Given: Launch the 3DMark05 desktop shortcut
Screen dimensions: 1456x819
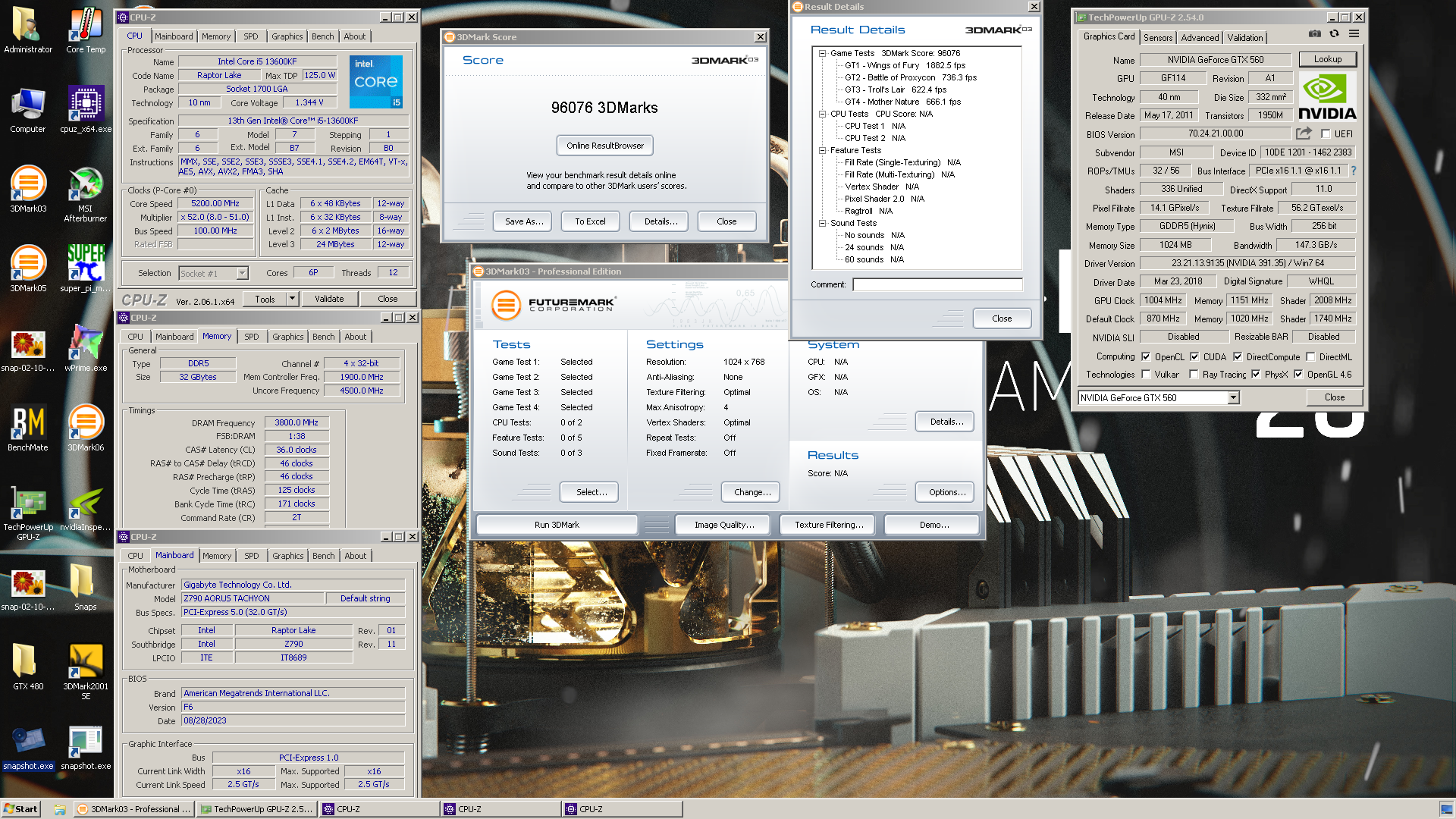Looking at the screenshot, I should [x=28, y=269].
